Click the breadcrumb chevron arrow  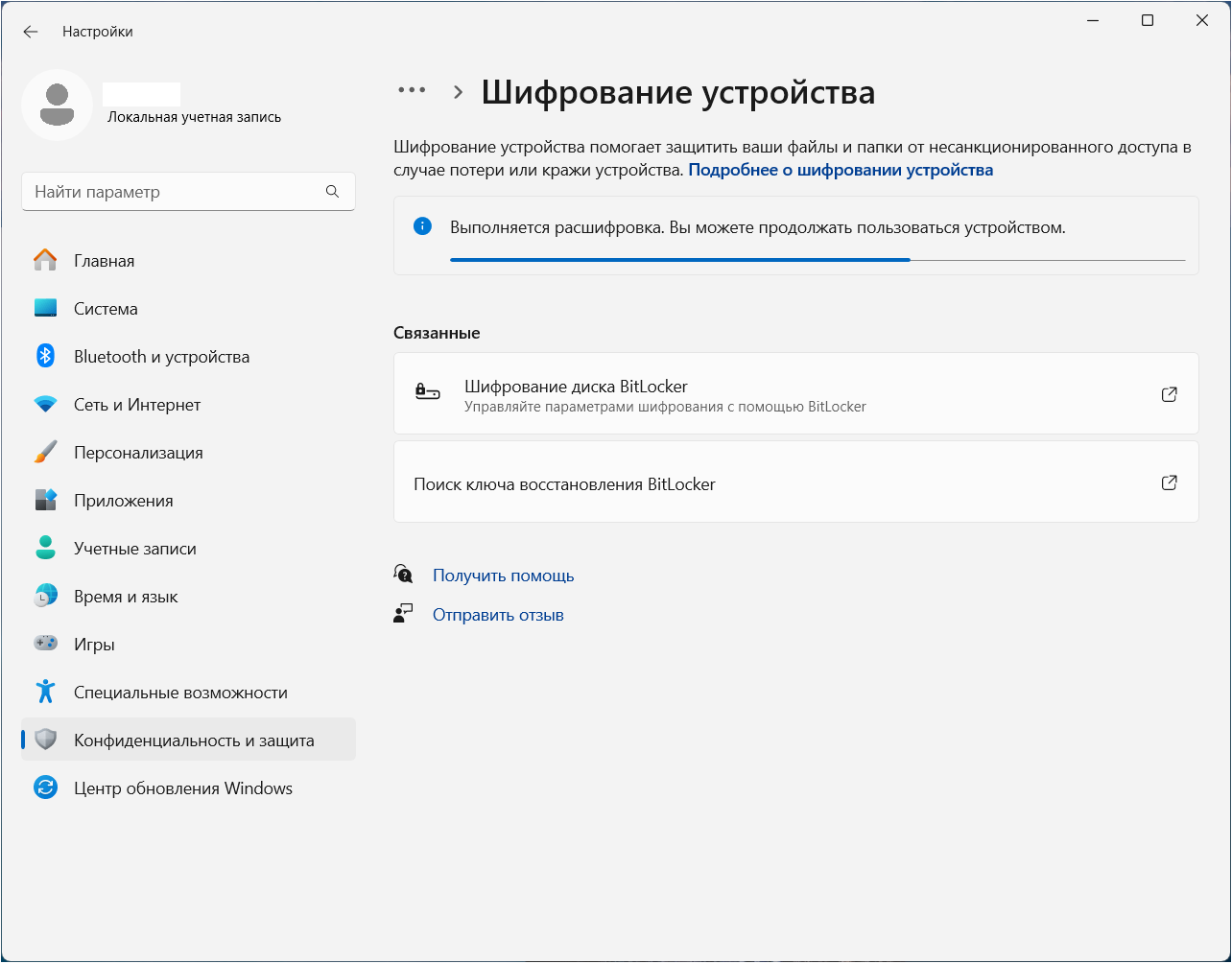click(x=458, y=92)
